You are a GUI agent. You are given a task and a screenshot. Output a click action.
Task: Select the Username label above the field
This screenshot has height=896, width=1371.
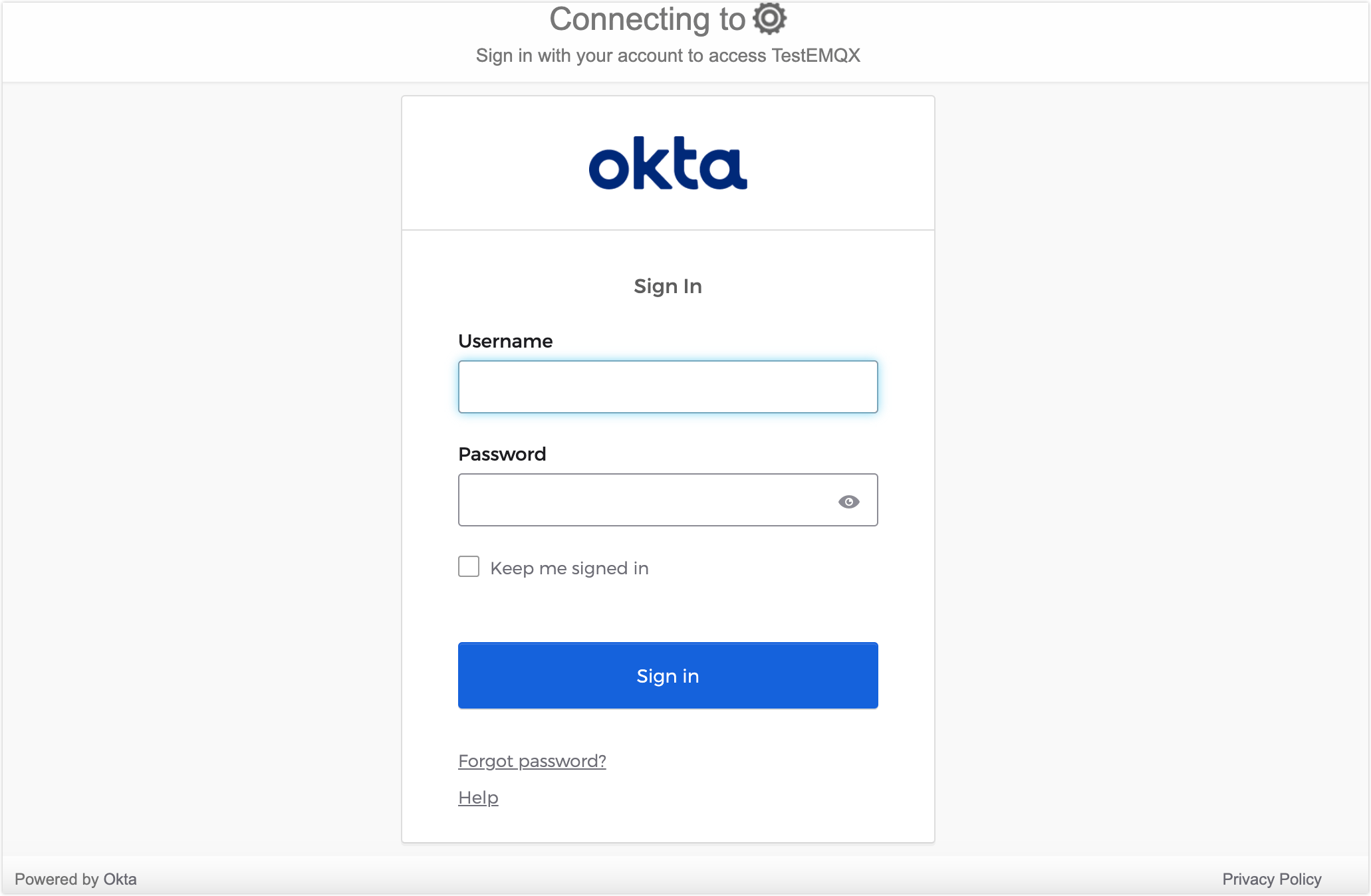pos(505,341)
